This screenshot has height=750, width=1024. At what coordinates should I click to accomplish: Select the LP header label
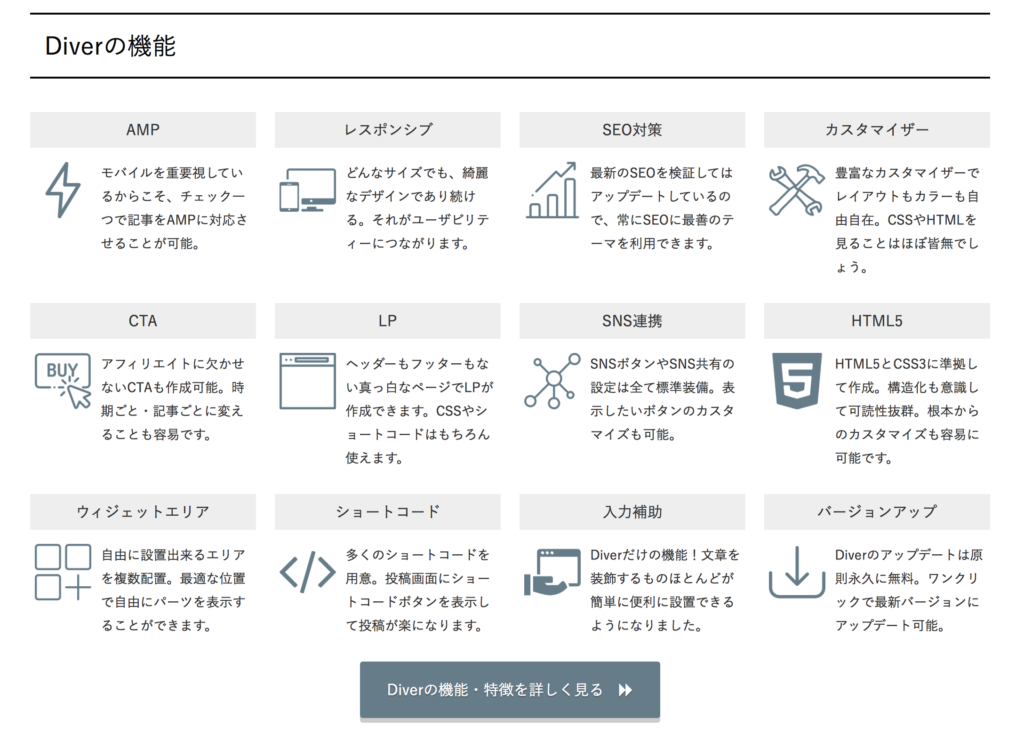[388, 321]
